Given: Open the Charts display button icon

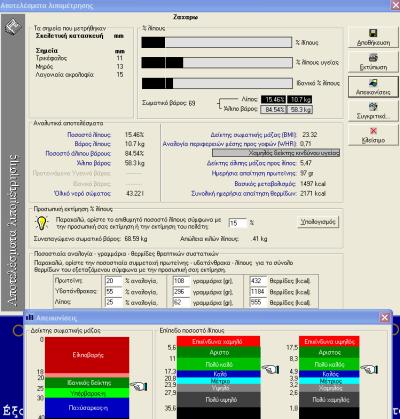Looking at the screenshot, I should click(x=373, y=83).
